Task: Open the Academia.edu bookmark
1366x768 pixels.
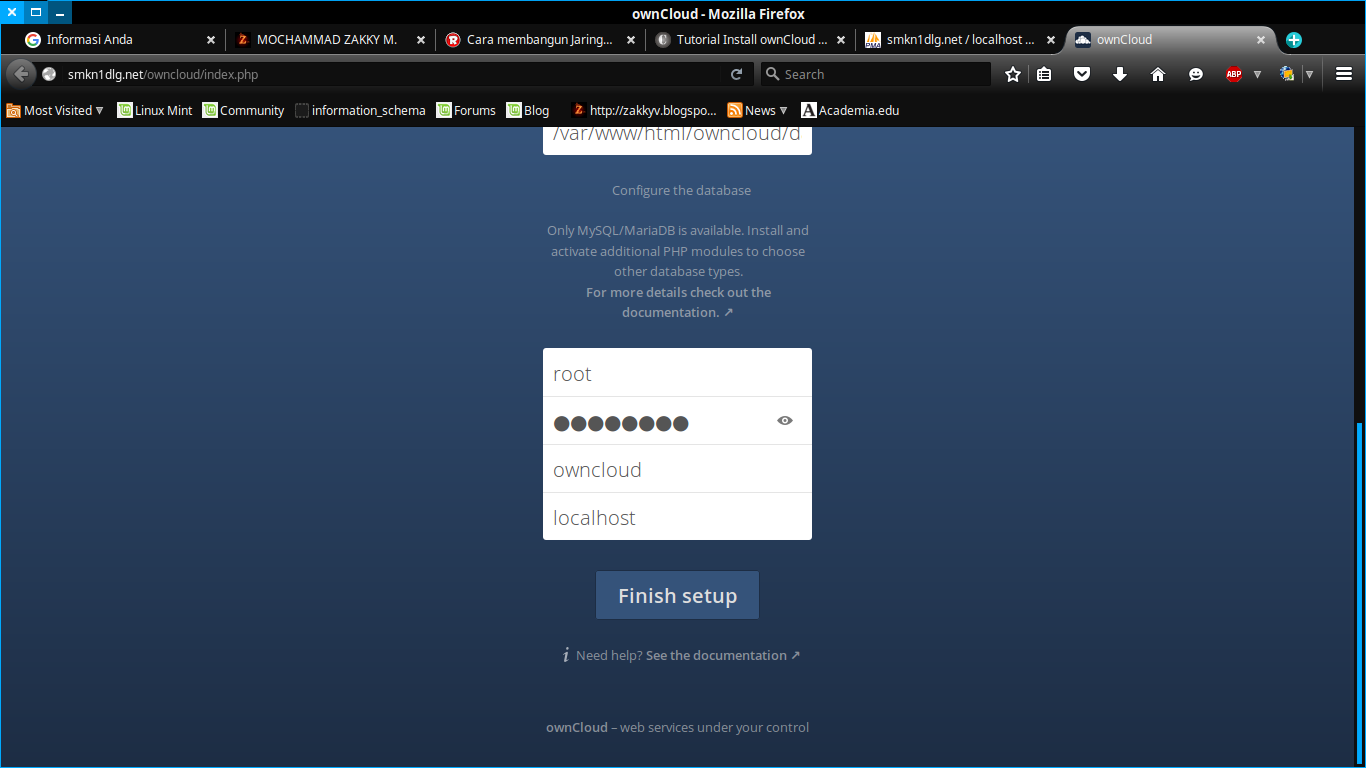Action: pyautogui.click(x=850, y=110)
